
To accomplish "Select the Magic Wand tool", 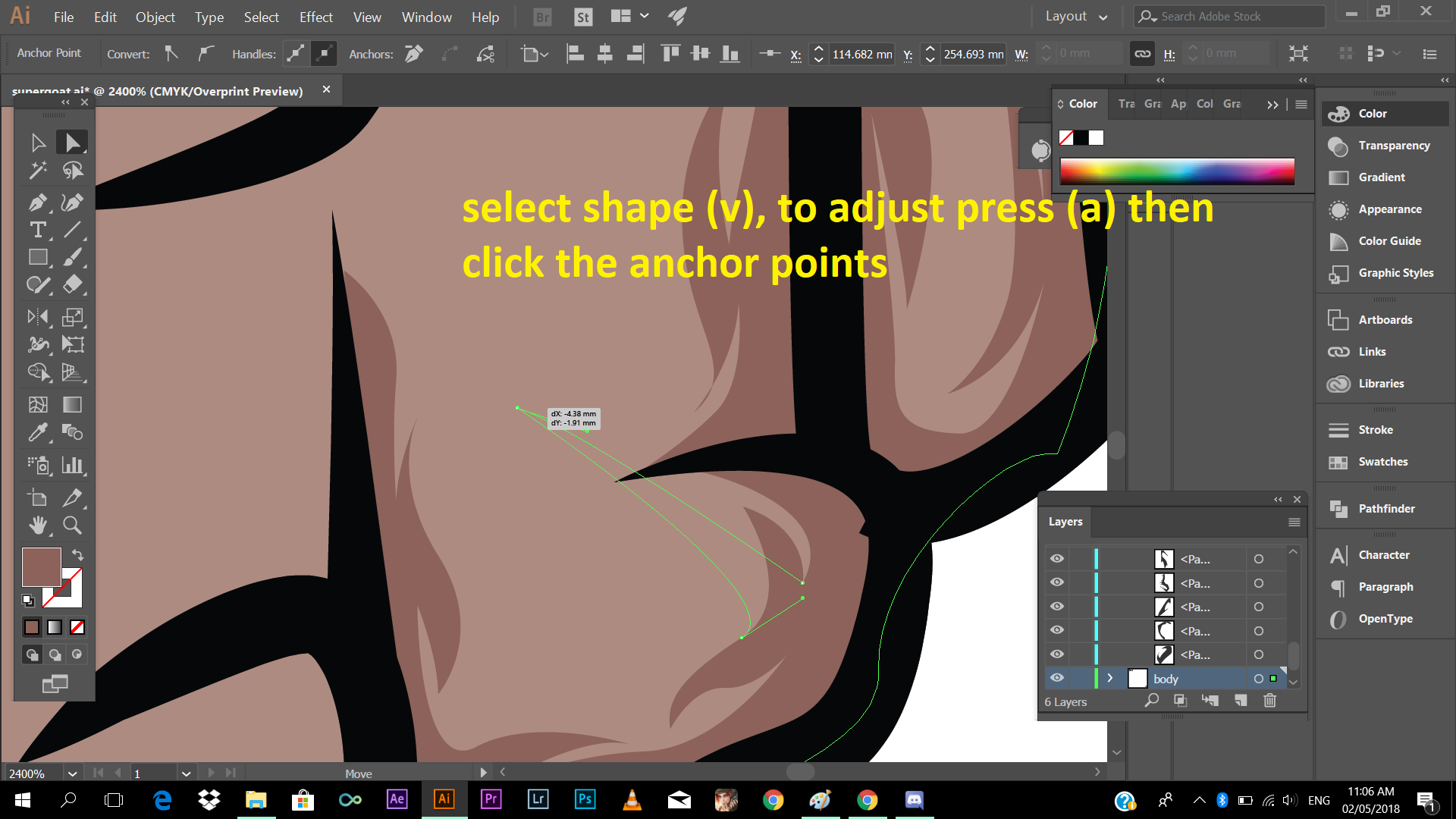I will pyautogui.click(x=37, y=171).
